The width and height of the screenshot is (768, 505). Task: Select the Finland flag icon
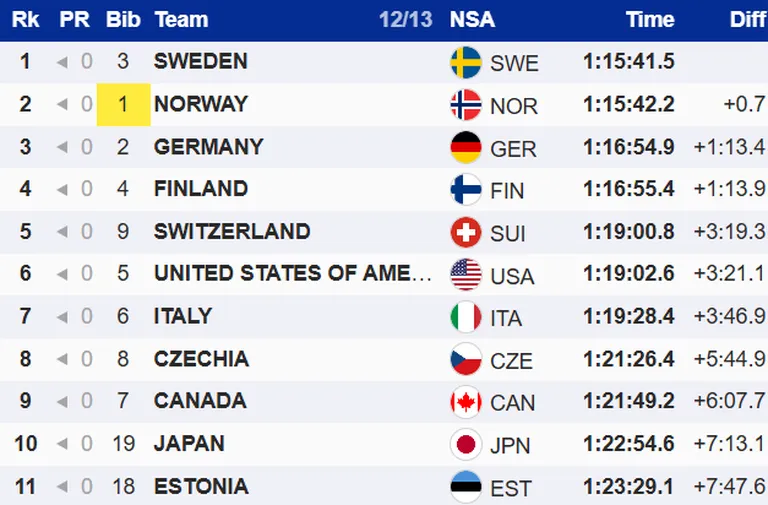coord(465,190)
